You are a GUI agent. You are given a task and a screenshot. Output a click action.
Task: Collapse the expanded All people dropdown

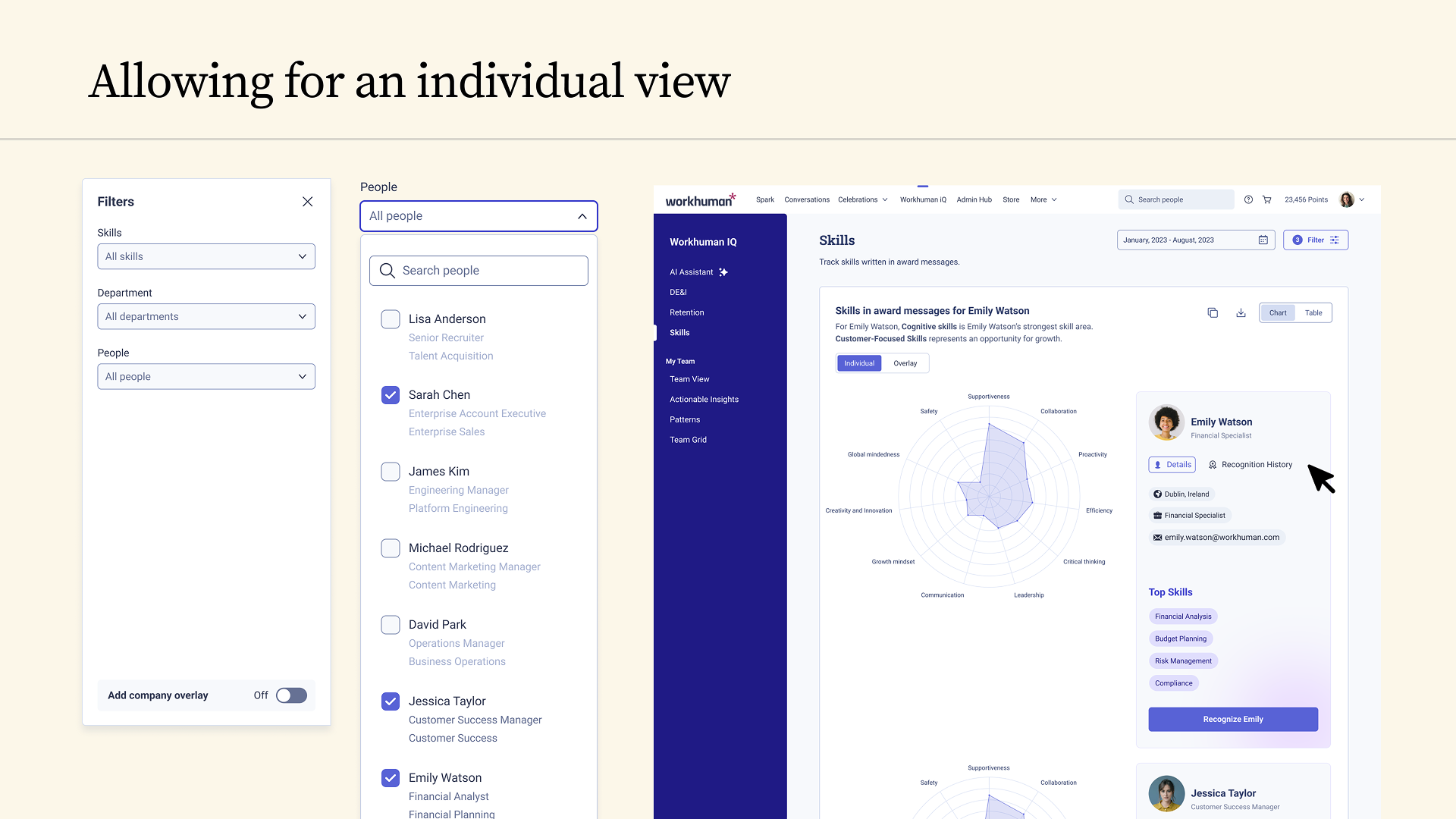click(x=479, y=216)
